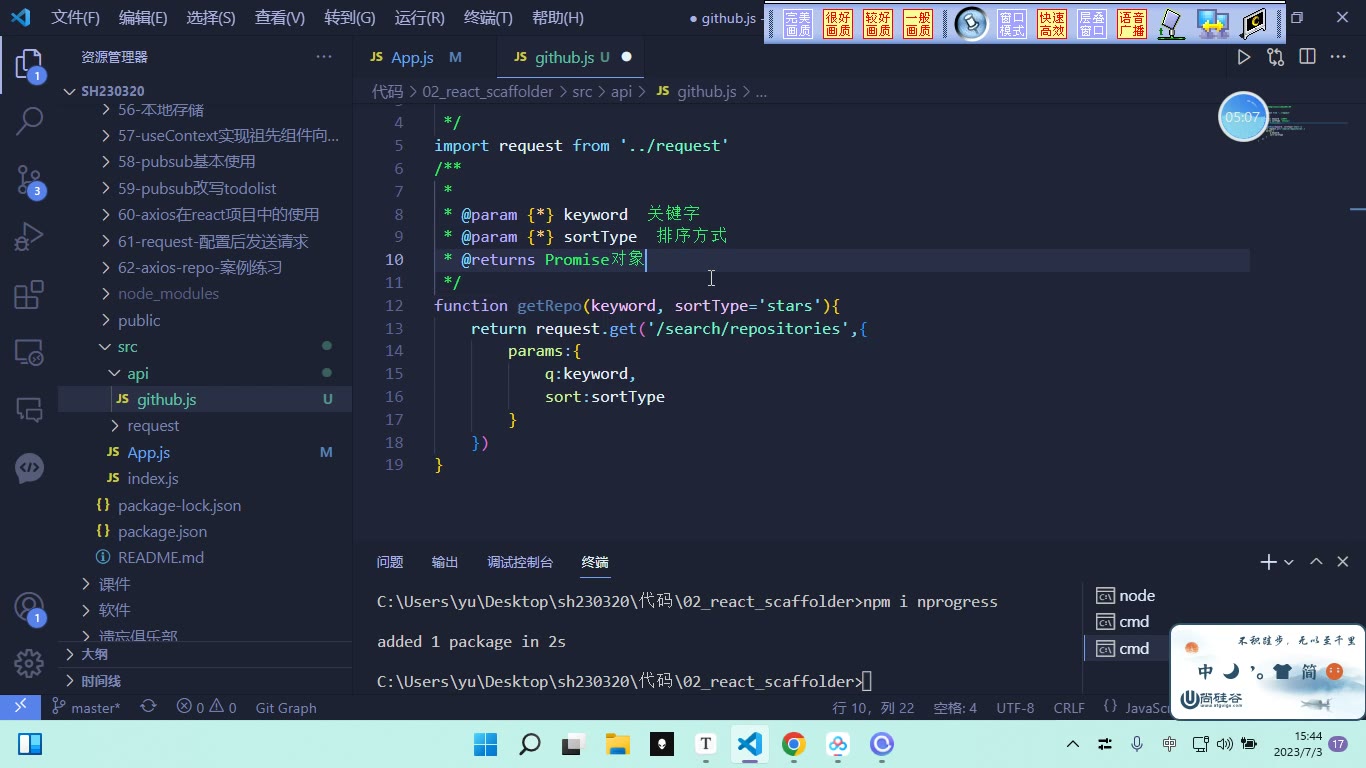Click the Run Code play icon
Viewport: 1366px width, 768px height.
1243,57
